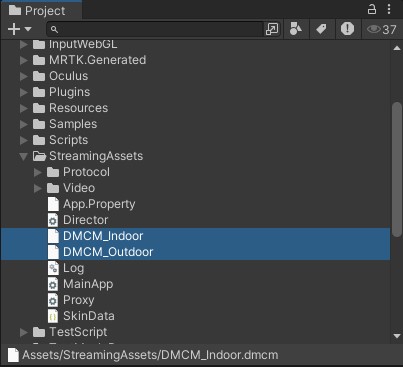Open the Project panel more options menu
The width and height of the screenshot is (403, 367).
[x=389, y=9]
